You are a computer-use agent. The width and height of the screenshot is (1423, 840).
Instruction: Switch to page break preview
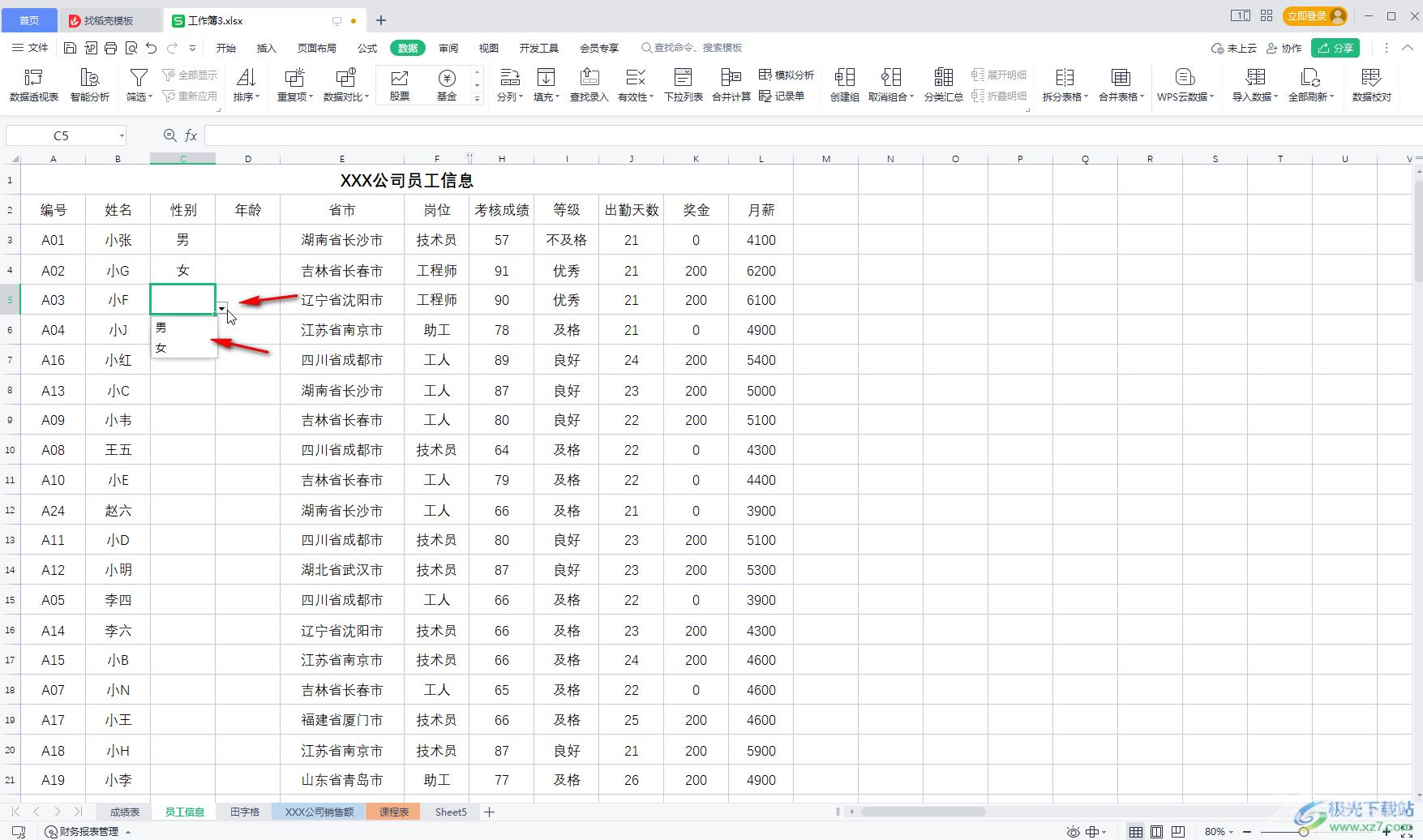coord(1178,832)
